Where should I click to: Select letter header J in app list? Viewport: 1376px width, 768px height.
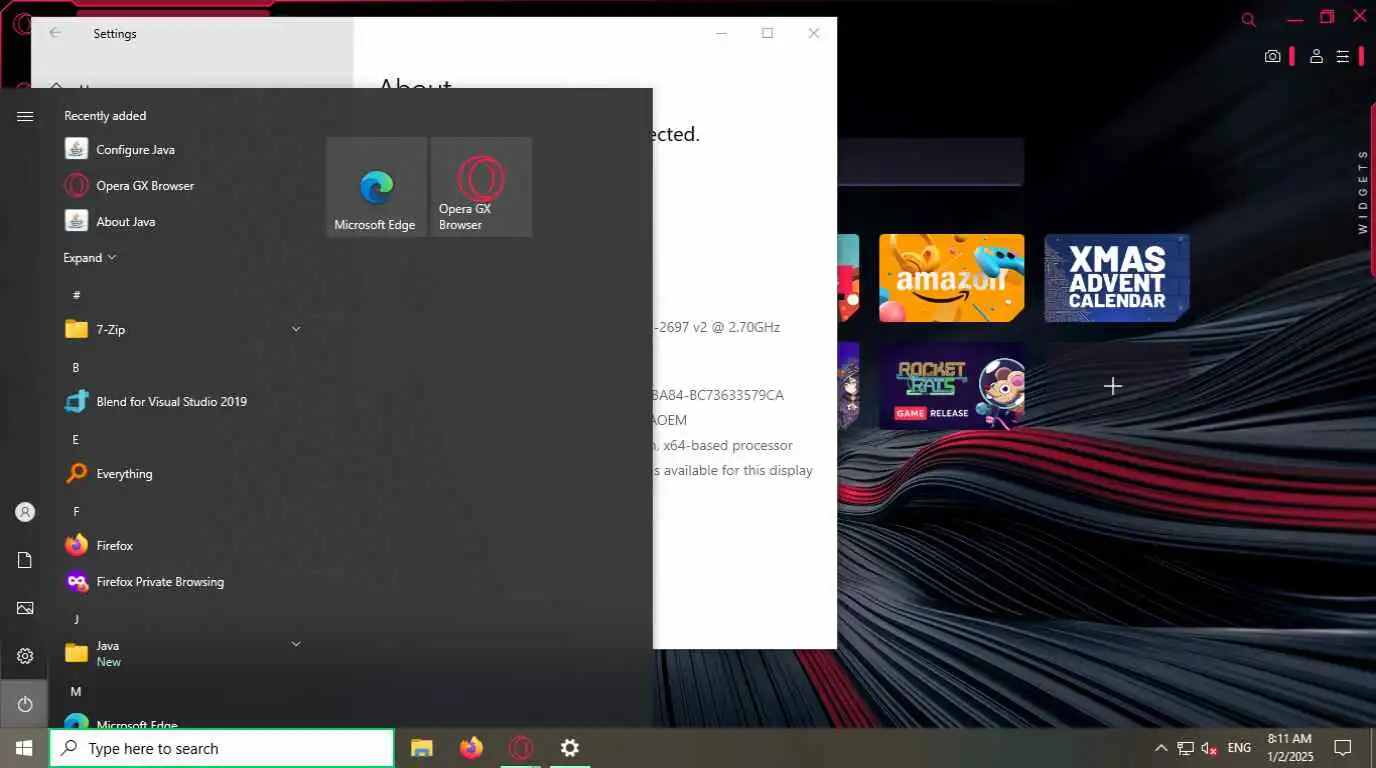tap(76, 619)
